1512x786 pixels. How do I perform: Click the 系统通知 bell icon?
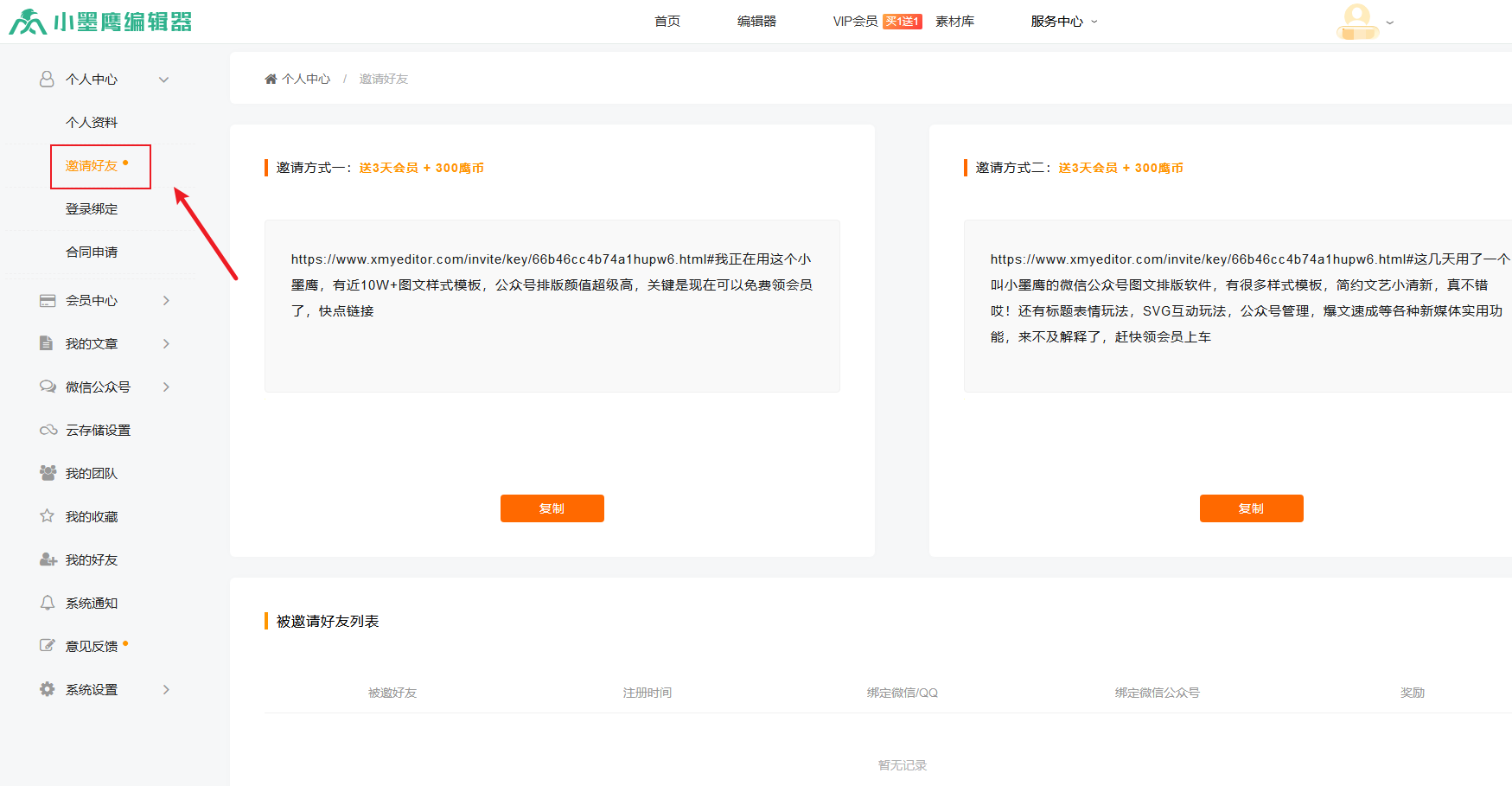pyautogui.click(x=48, y=603)
